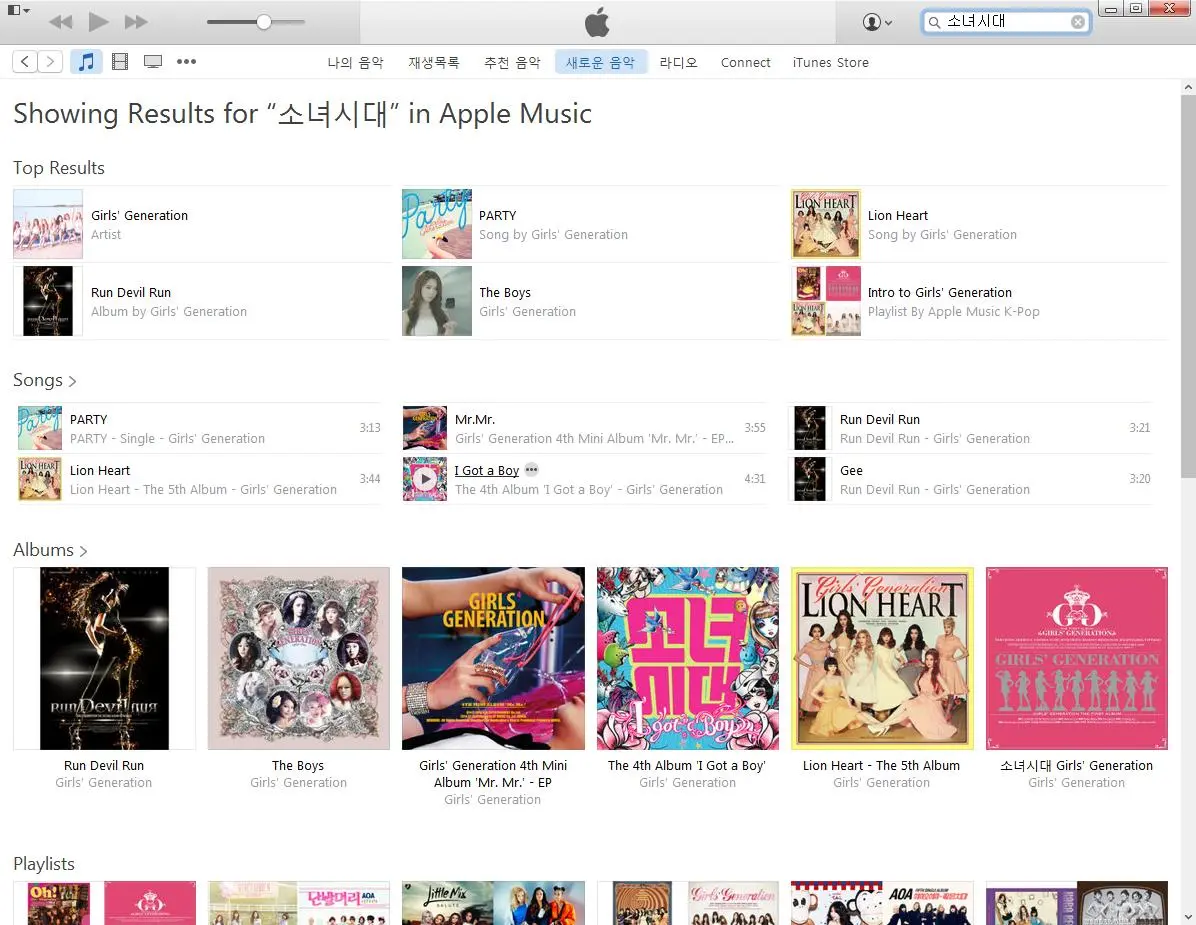
Task: Open the PARTY song top result
Action: (x=590, y=224)
